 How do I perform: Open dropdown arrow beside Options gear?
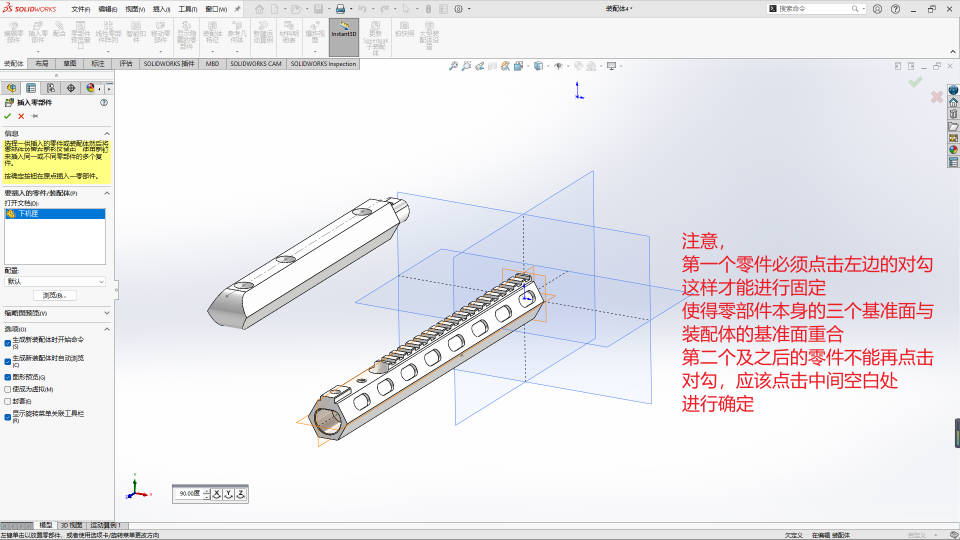[469, 9]
